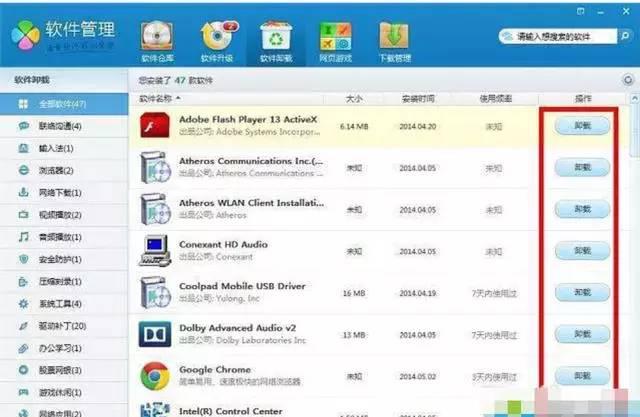Click the scrollbar up arrow of the list

pyautogui.click(x=635, y=98)
